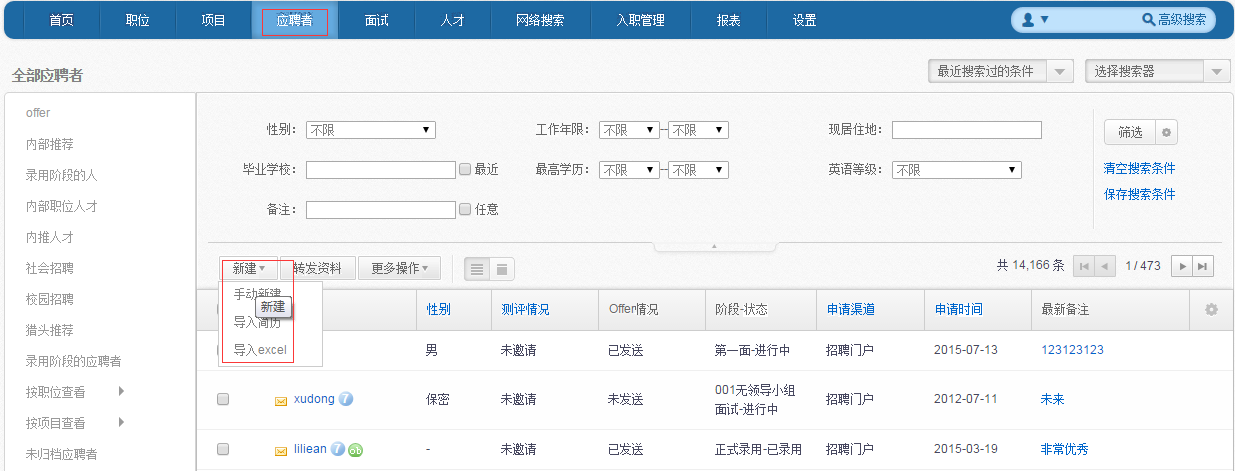
Task: Open the 报表 tab
Action: [729, 20]
